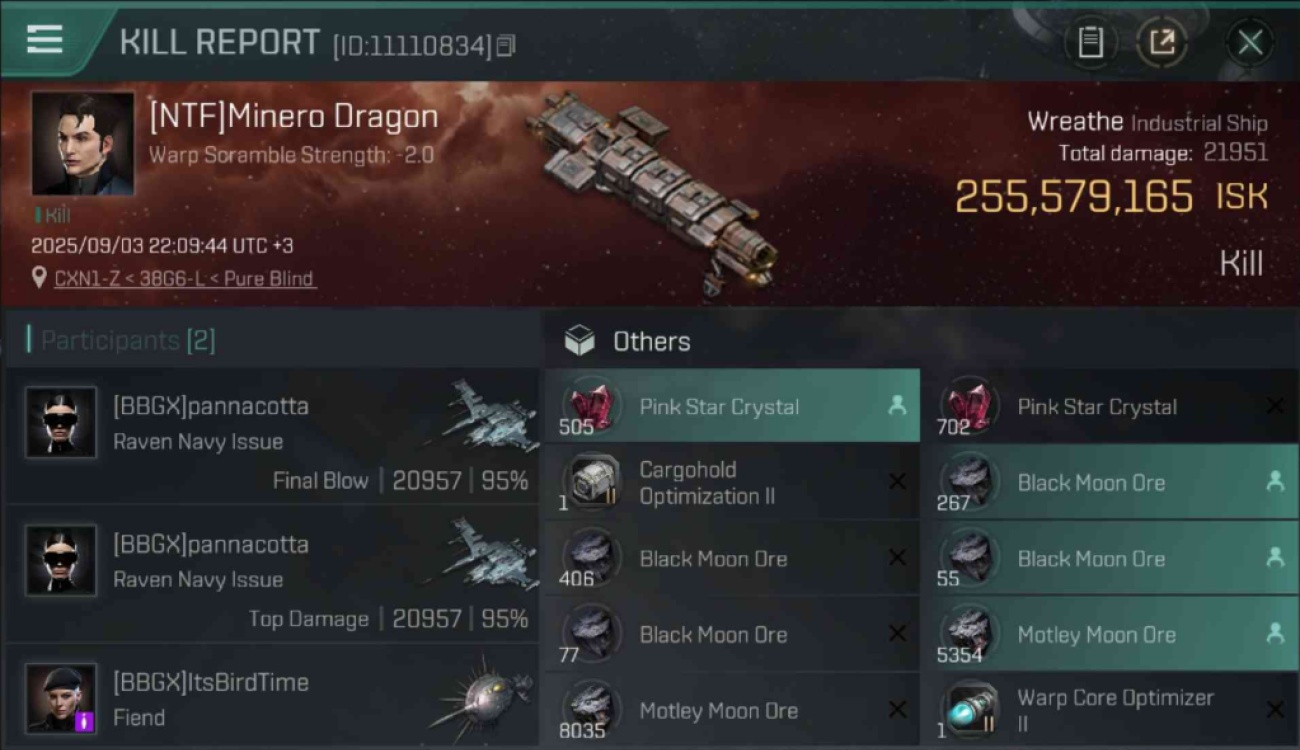The height and width of the screenshot is (750, 1300).
Task: Select Pink Star Crystal 505 item
Action: (x=732, y=406)
